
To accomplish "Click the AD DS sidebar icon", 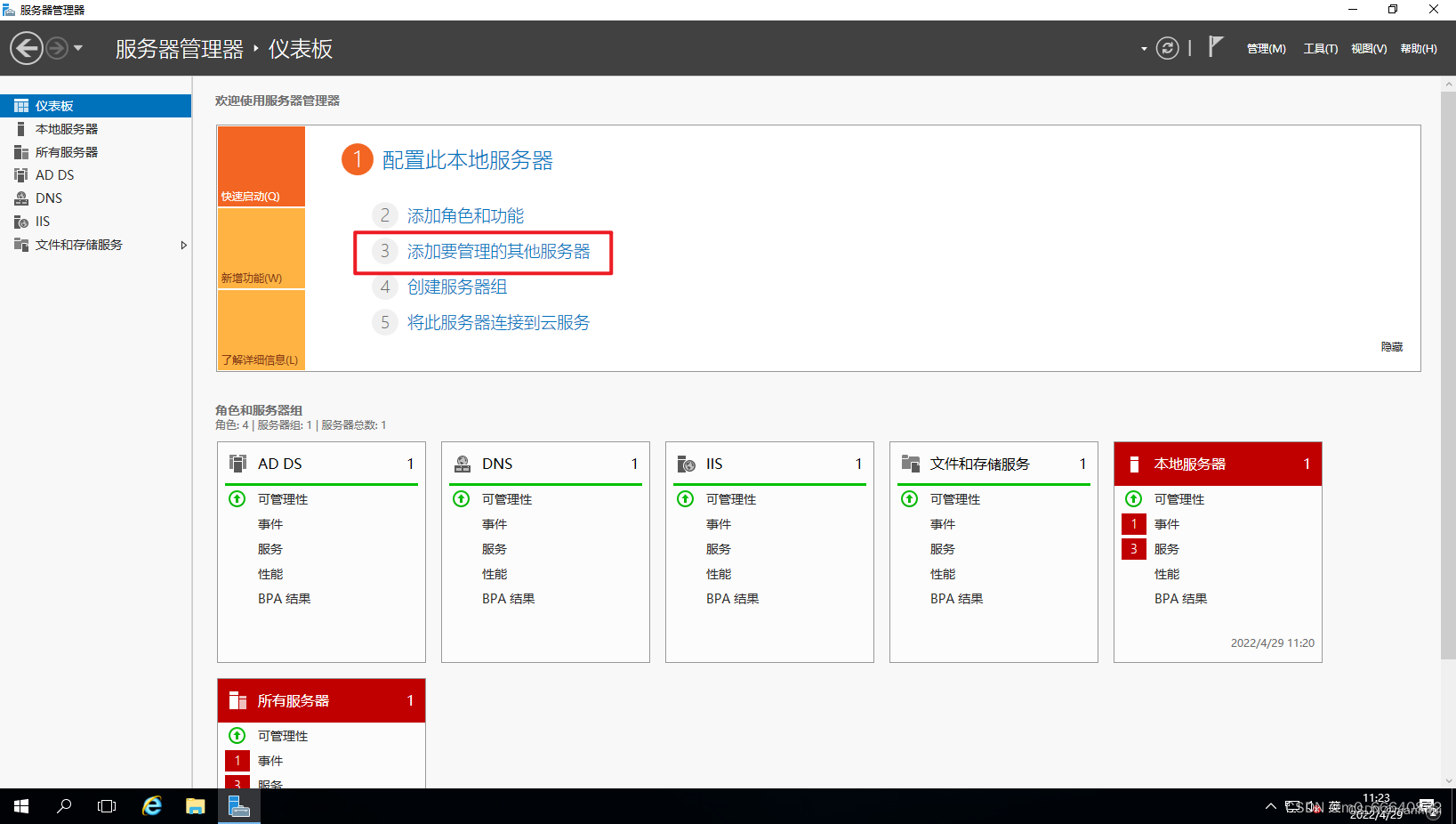I will point(21,175).
